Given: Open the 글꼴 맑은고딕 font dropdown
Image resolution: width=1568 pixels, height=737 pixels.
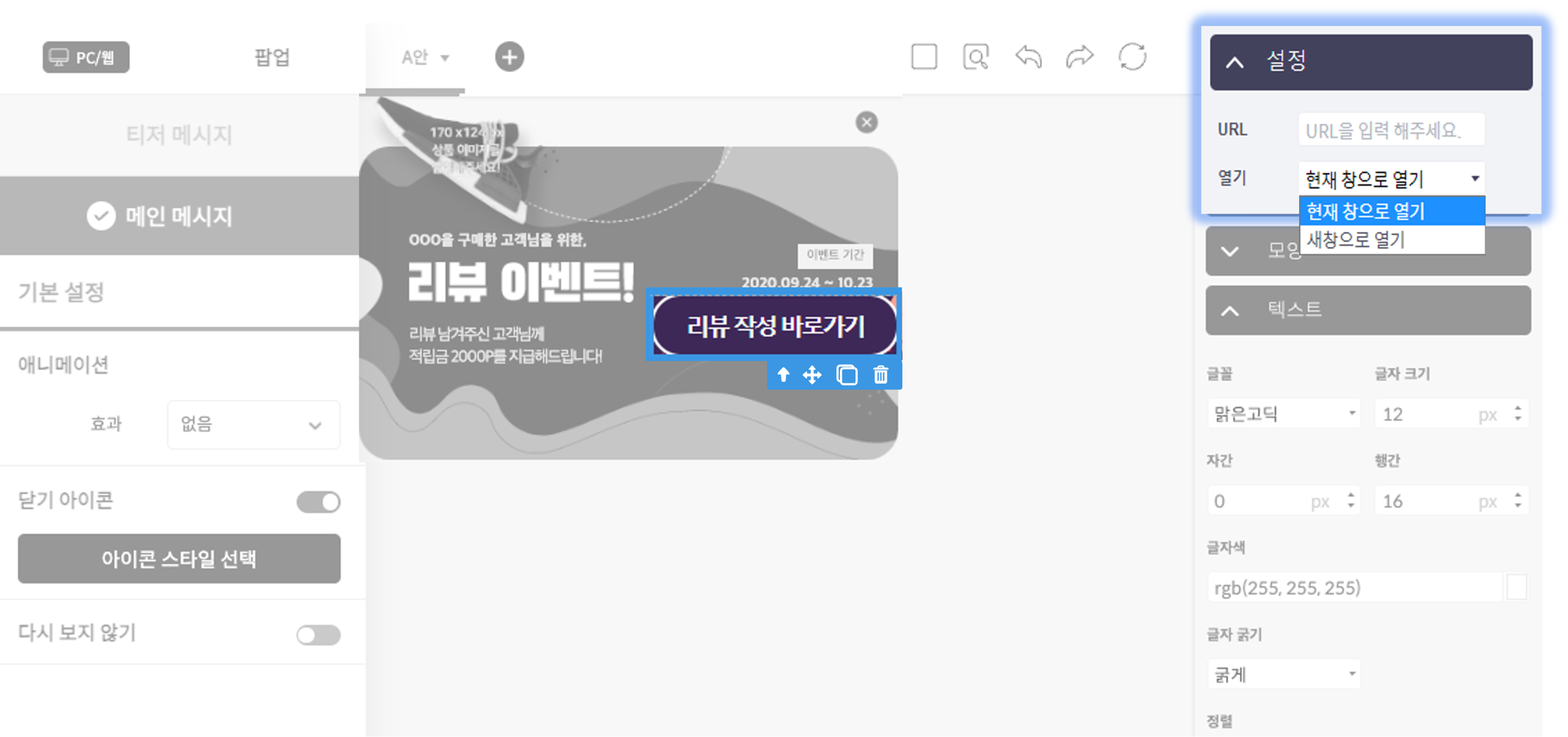Looking at the screenshot, I should (1284, 414).
